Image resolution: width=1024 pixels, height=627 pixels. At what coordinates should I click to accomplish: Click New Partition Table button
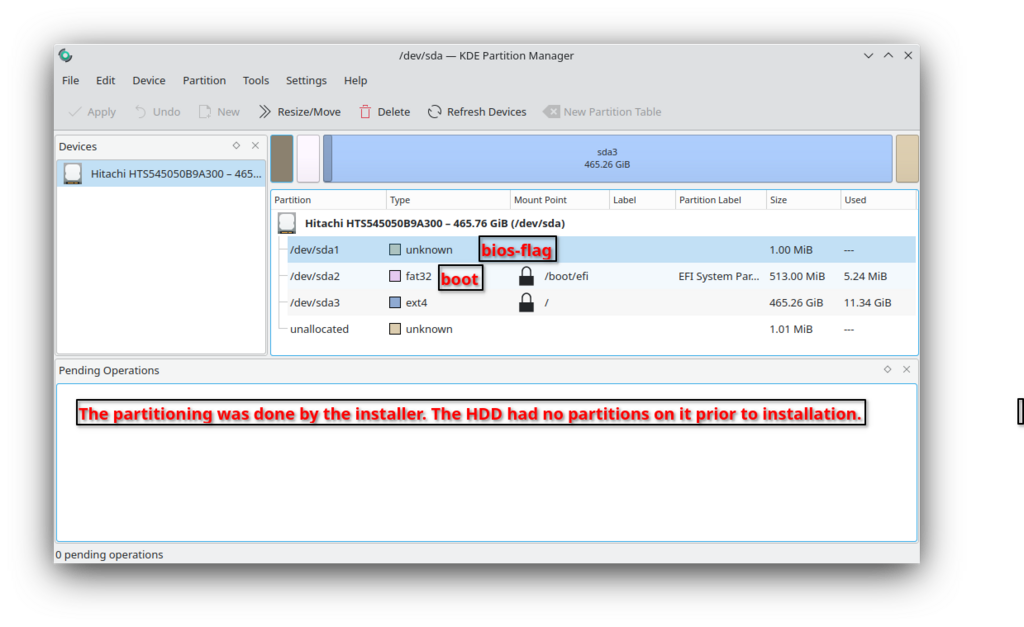(602, 112)
